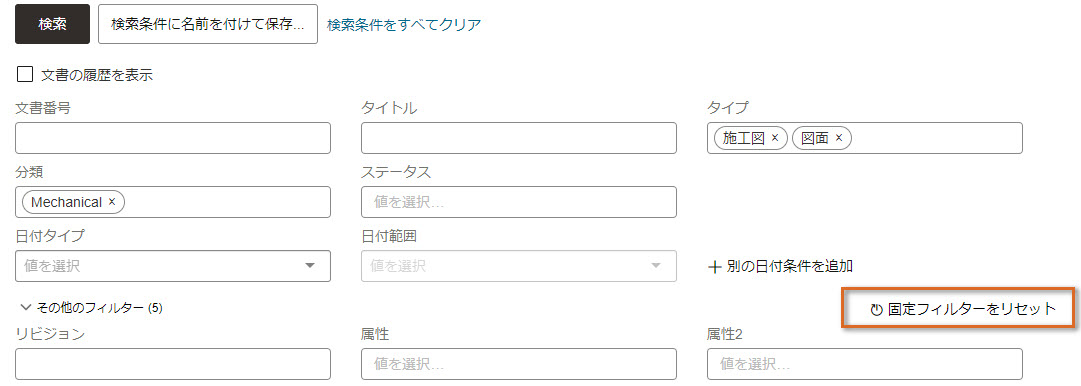The height and width of the screenshot is (386, 1081).
Task: Open the 日付範囲 dropdown arrow
Action: 656,265
